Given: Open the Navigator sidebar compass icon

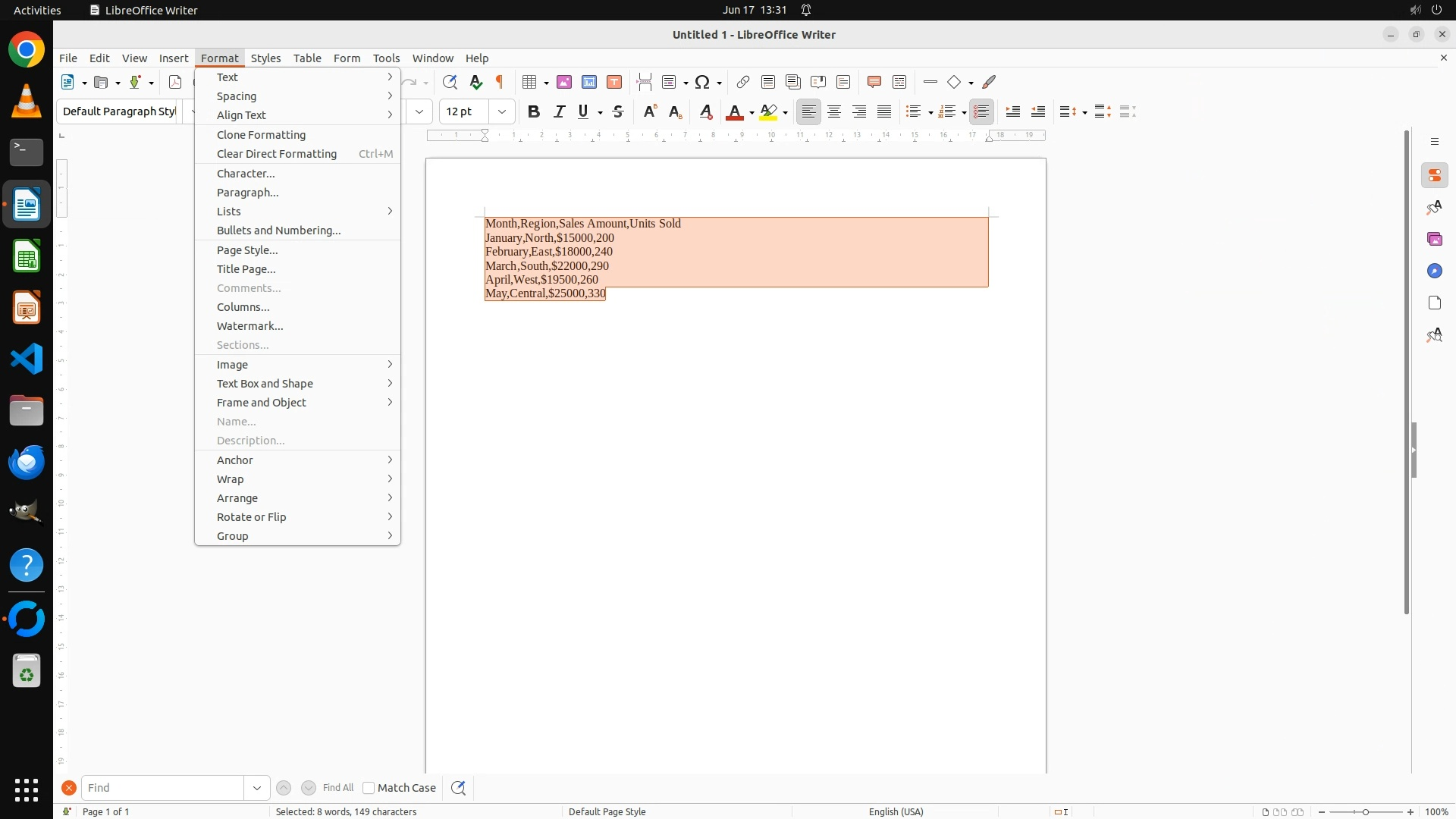Looking at the screenshot, I should point(1434,271).
